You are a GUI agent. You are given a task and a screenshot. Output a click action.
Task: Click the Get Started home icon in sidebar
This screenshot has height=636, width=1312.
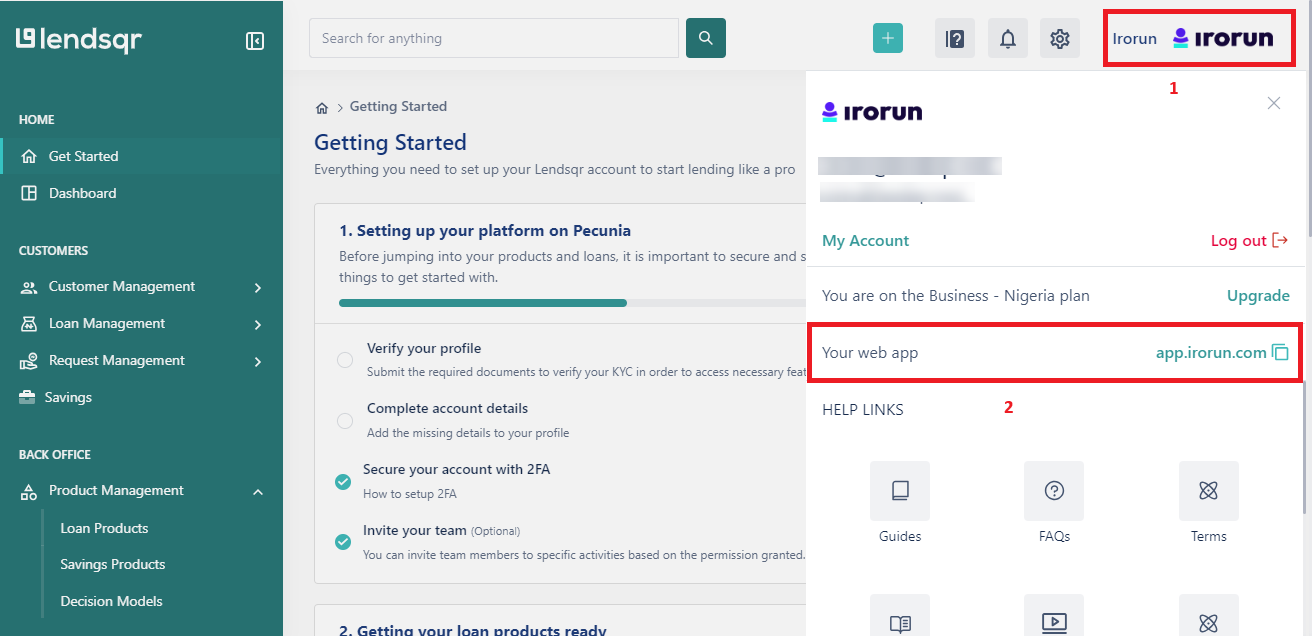[29, 156]
